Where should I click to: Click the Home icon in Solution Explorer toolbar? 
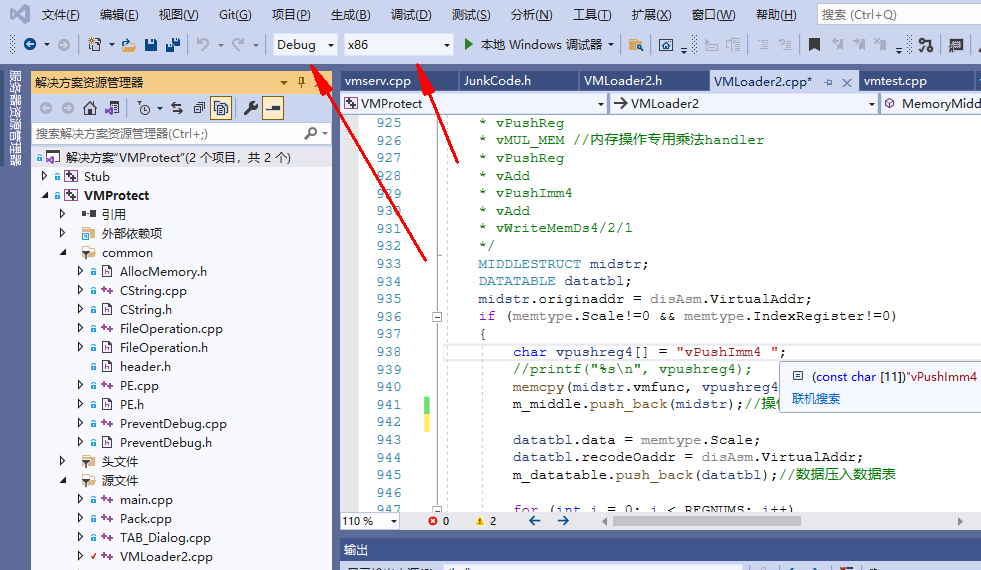(x=90, y=108)
